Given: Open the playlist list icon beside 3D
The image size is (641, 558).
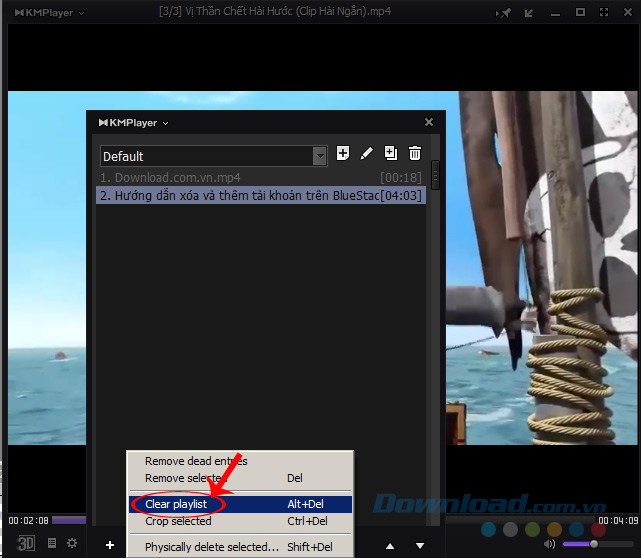Looking at the screenshot, I should point(52,543).
